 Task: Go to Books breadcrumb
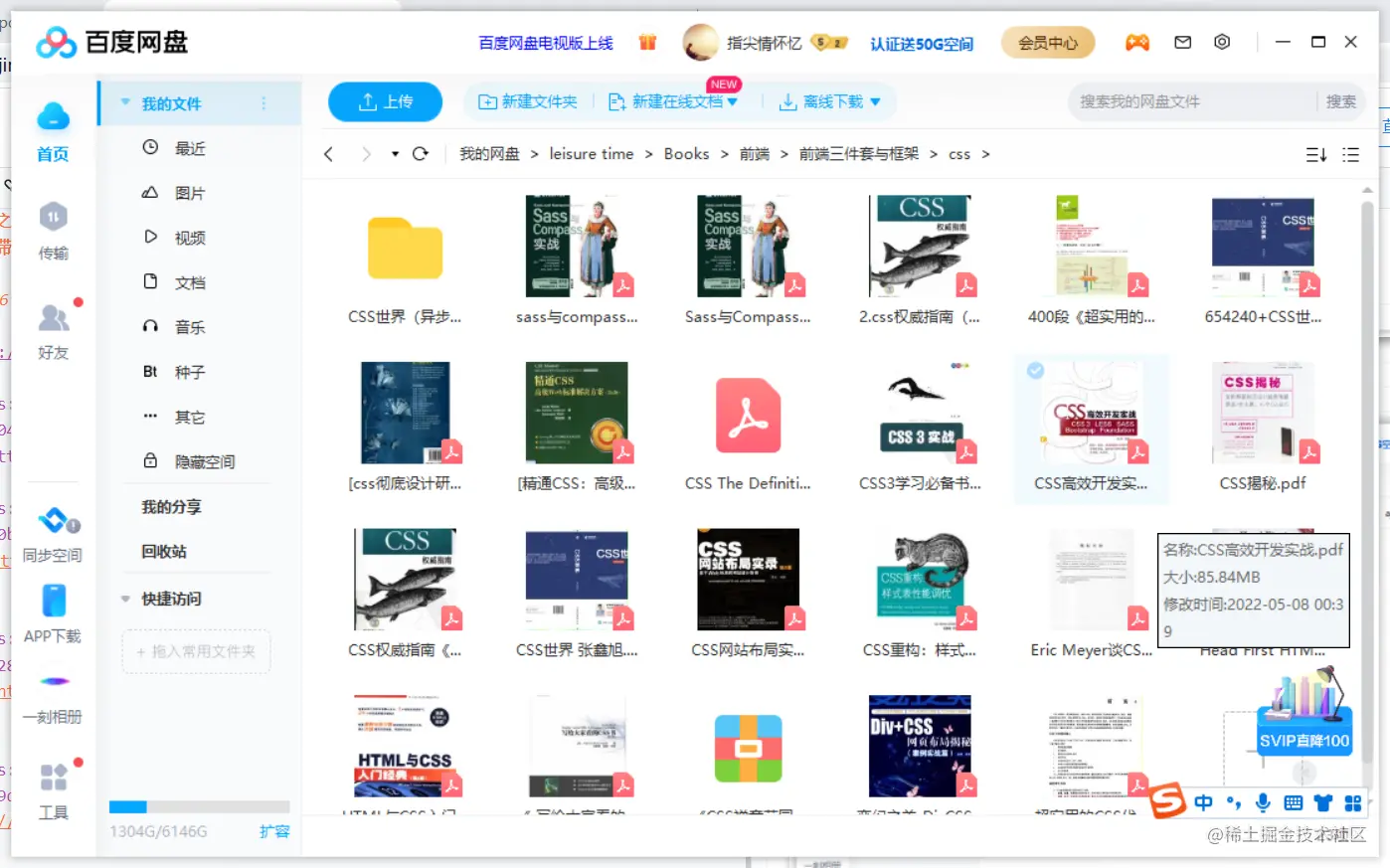[x=686, y=154]
